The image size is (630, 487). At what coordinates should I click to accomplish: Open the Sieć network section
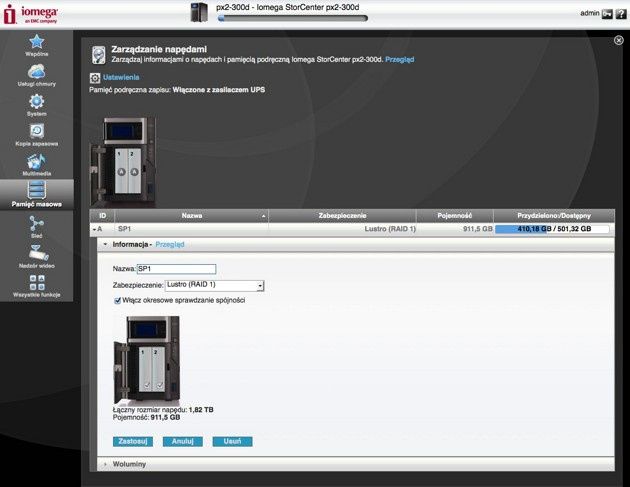click(37, 227)
